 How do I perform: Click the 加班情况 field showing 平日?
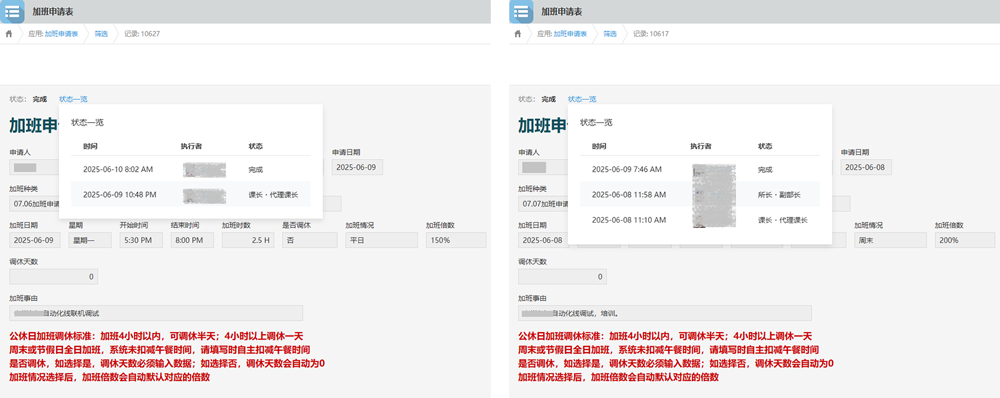point(381,240)
